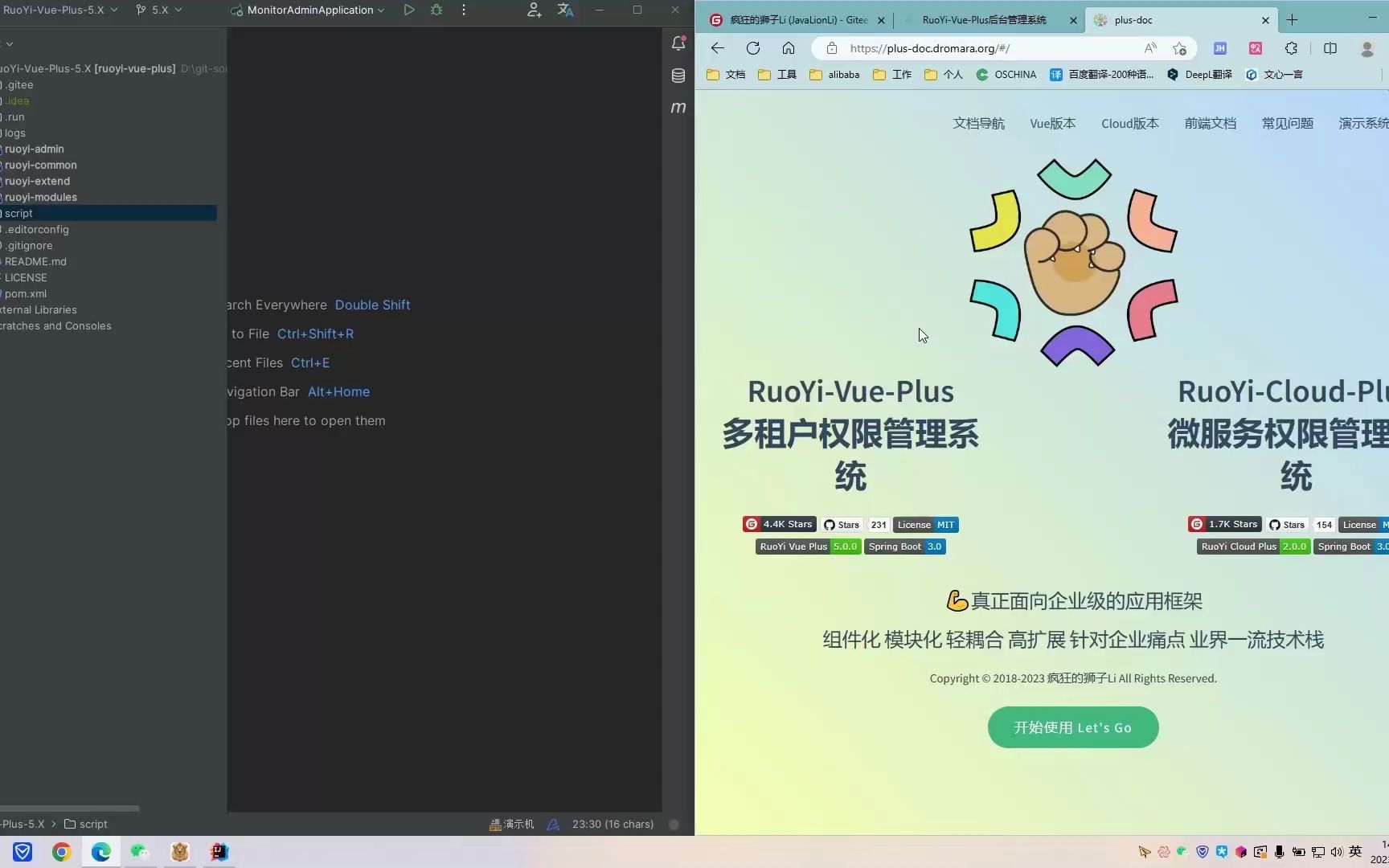
Task: Expand the Project view selector chevron
Action: pyautogui.click(x=9, y=43)
